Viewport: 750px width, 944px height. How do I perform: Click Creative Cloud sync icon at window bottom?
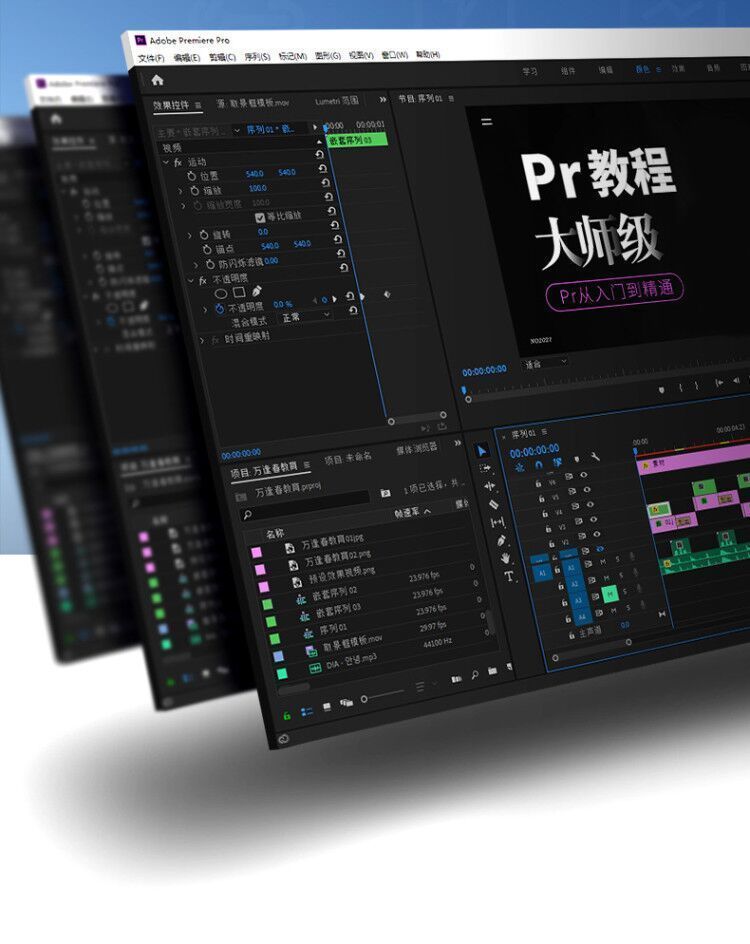[x=284, y=738]
